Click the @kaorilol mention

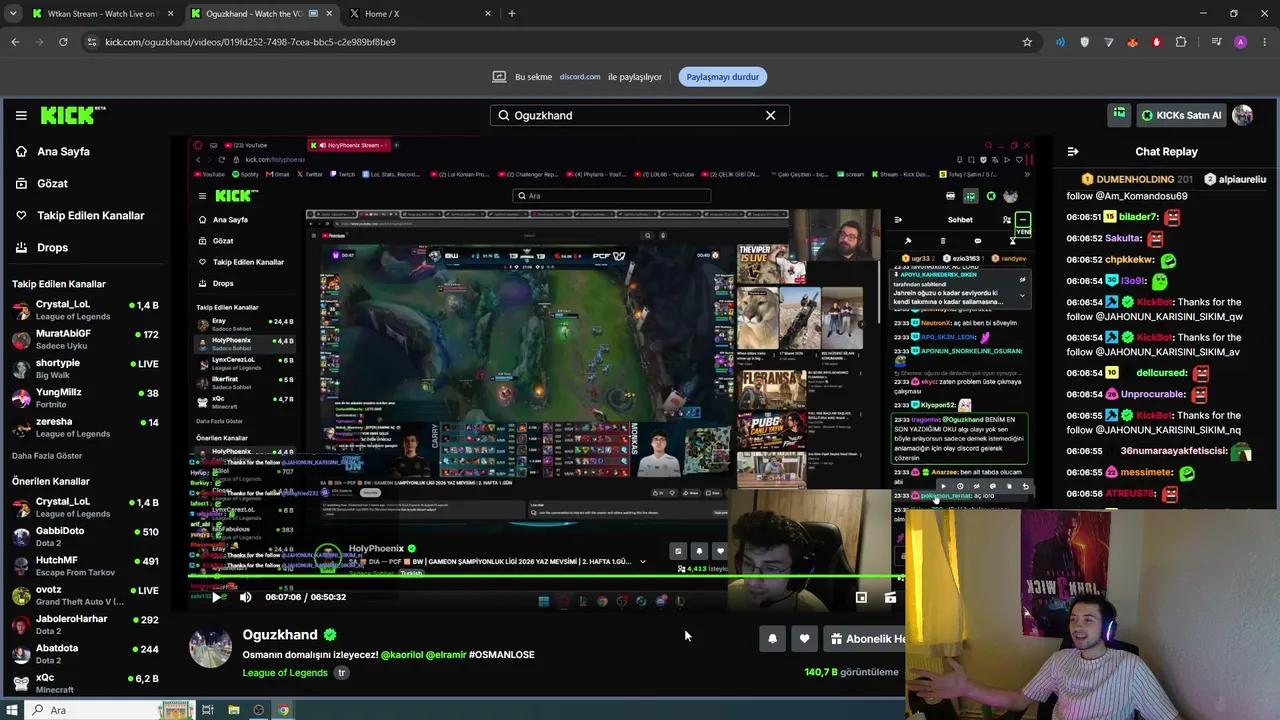tap(401, 654)
